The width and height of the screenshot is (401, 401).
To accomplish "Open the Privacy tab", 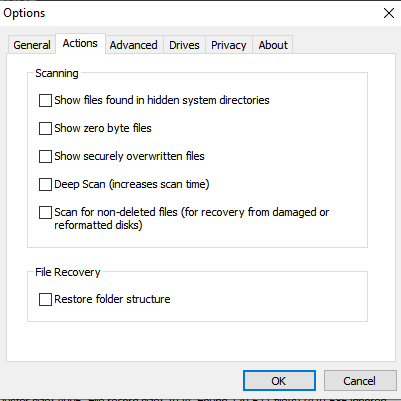I will pyautogui.click(x=229, y=45).
